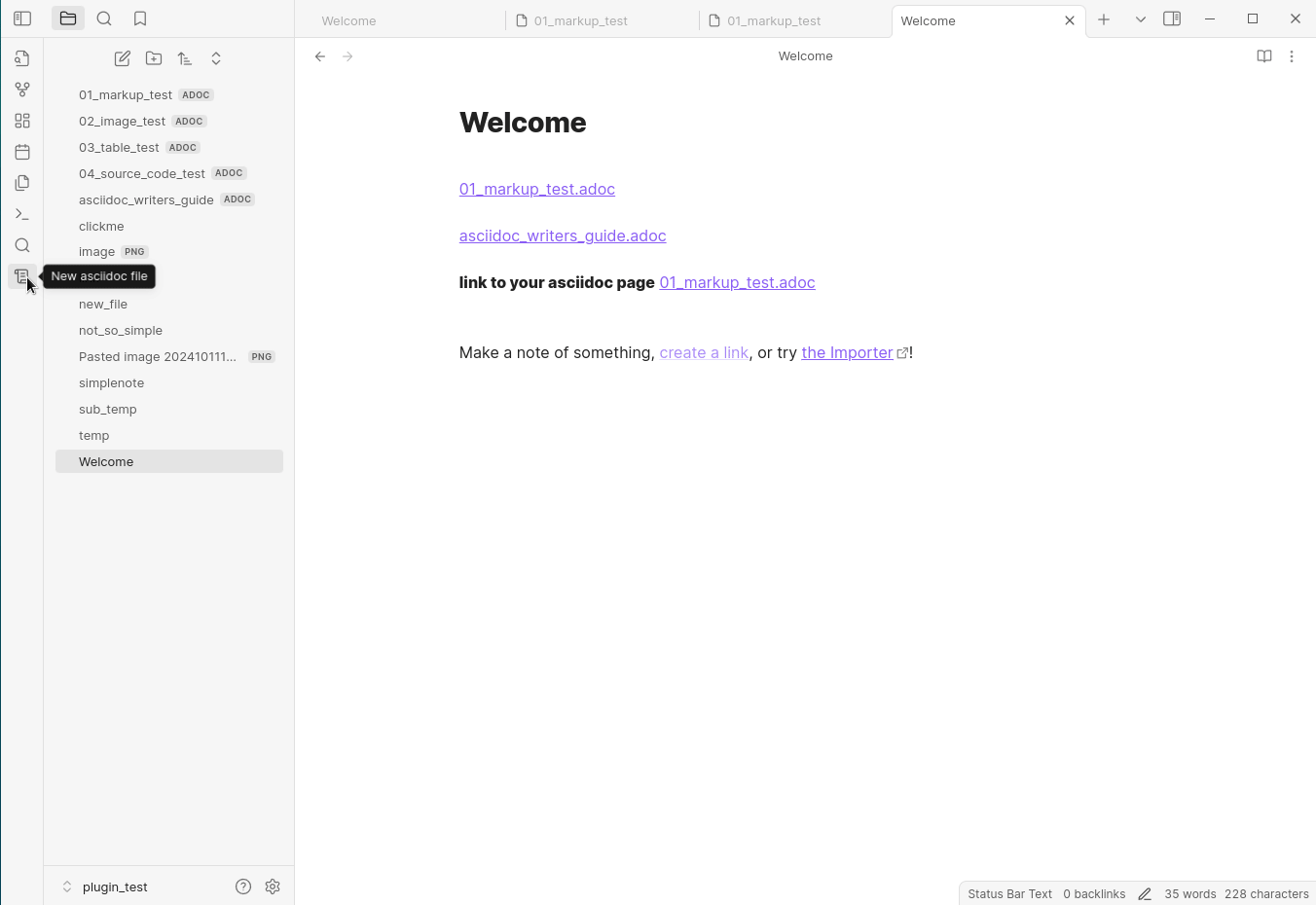Follow the create a link text
Screen dimensions: 1316x905
(x=704, y=352)
